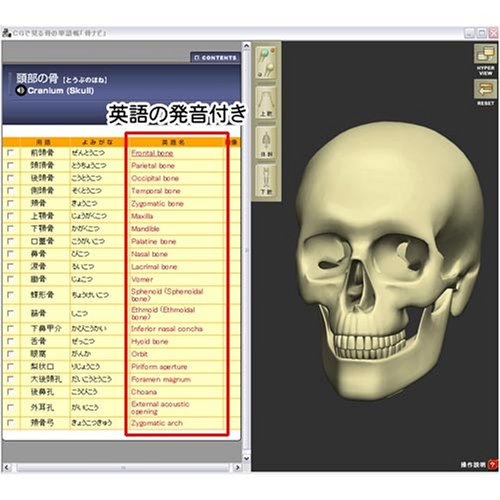Play Cranium (Skull) pronunciation speaker icon
The image size is (500, 500).
tap(21, 90)
